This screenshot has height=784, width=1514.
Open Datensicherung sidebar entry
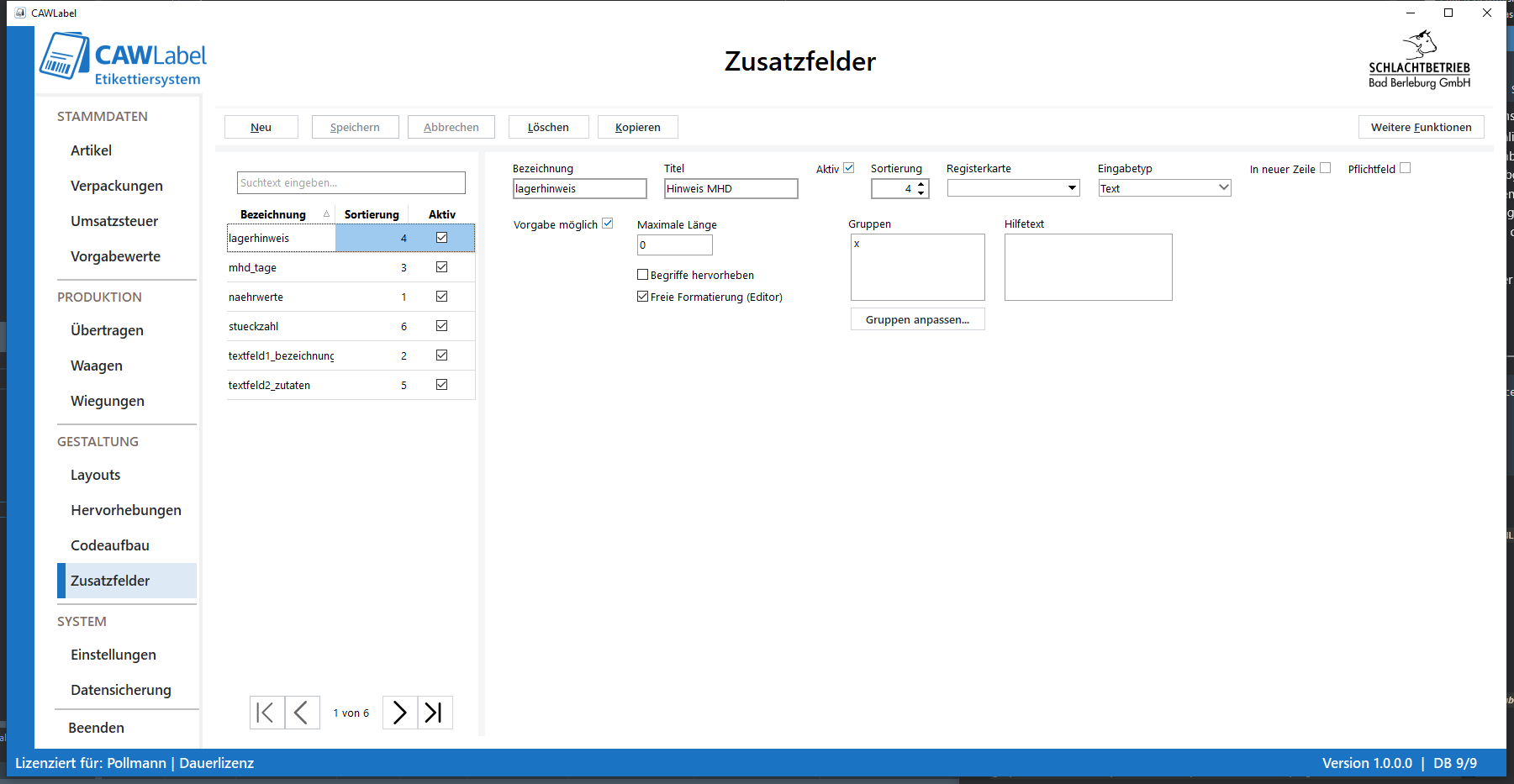(121, 690)
